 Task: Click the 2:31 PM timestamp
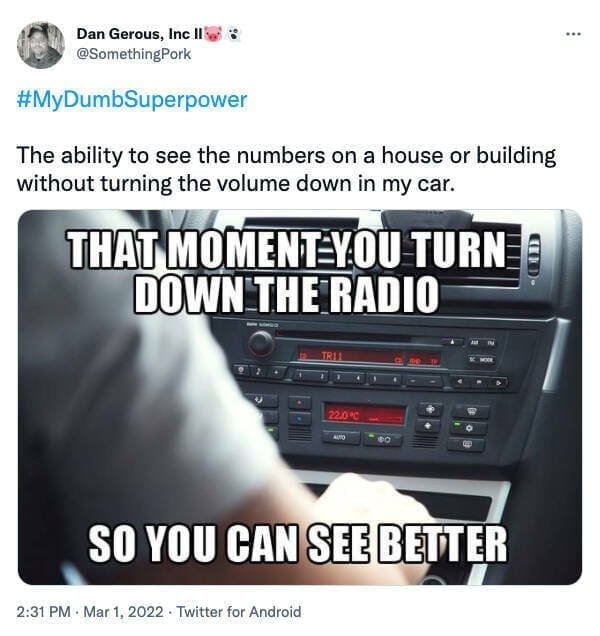tap(43, 611)
